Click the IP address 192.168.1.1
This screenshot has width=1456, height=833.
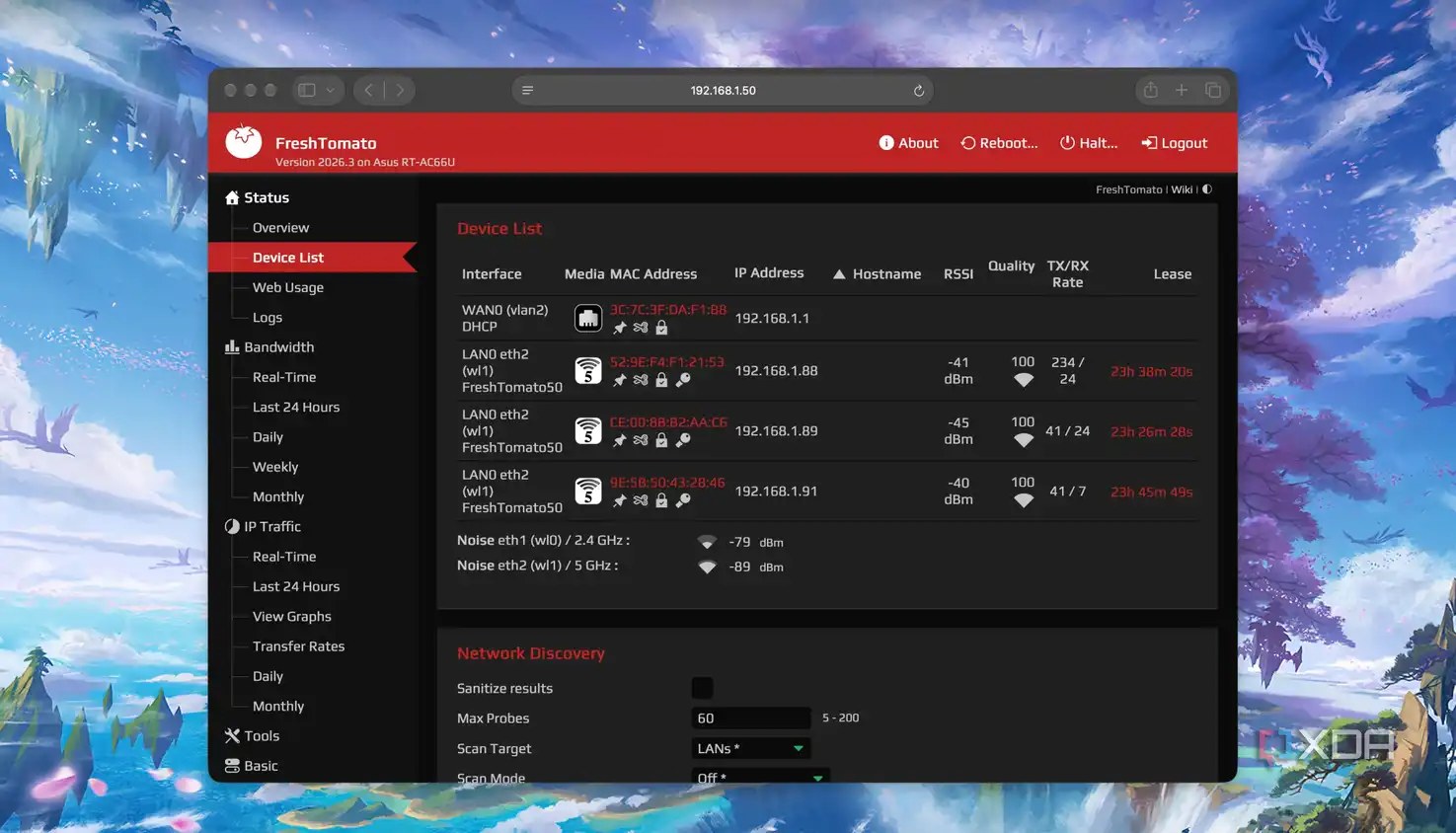(772, 319)
